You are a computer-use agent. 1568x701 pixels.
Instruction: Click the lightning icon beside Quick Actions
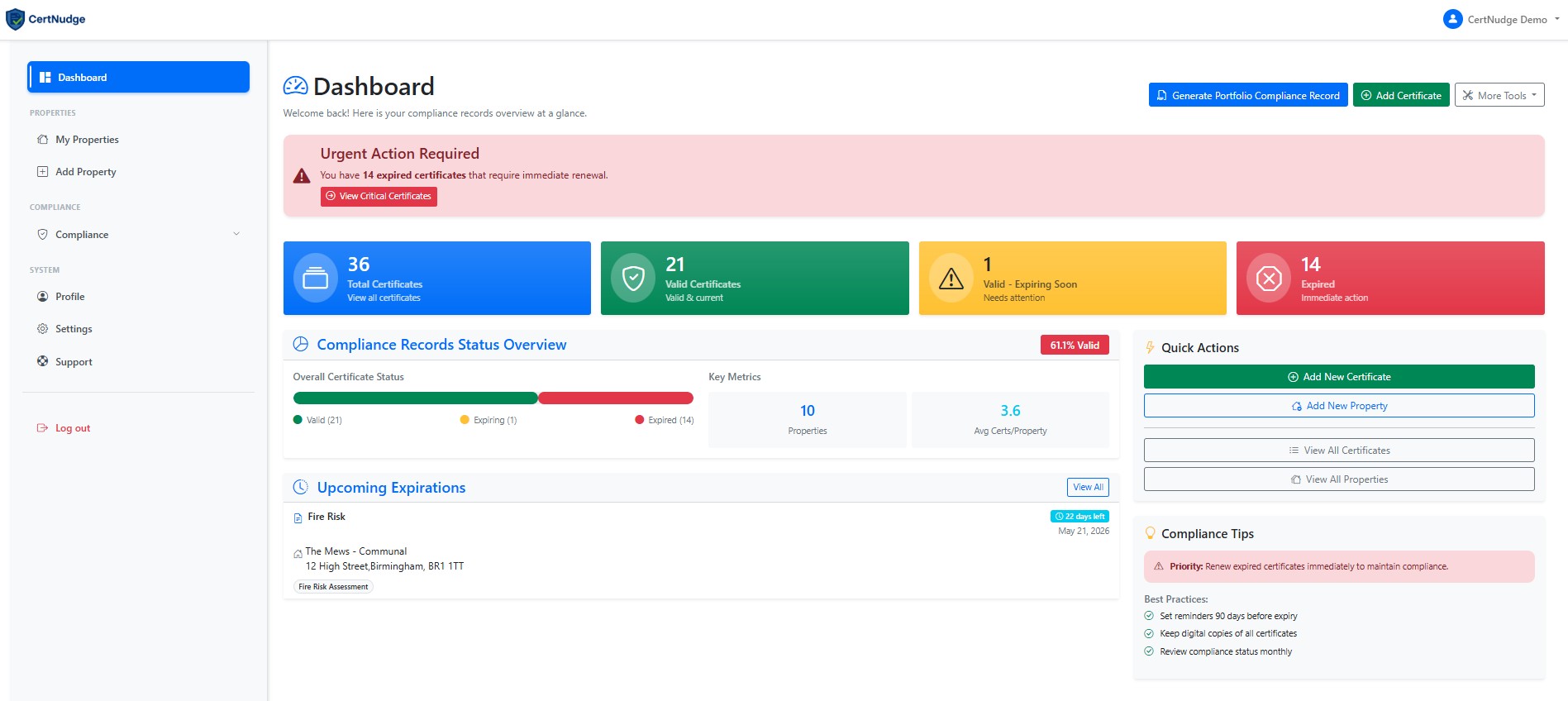(x=1150, y=347)
